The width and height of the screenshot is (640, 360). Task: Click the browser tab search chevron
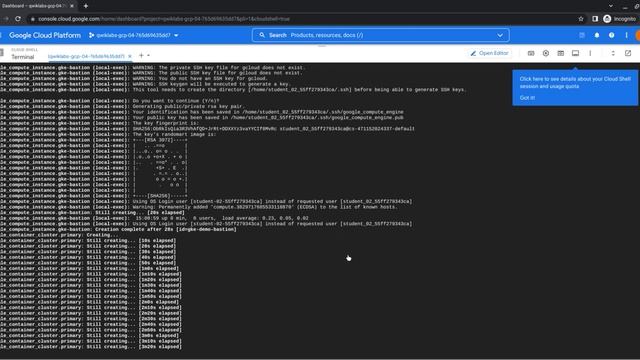click(611, 6)
